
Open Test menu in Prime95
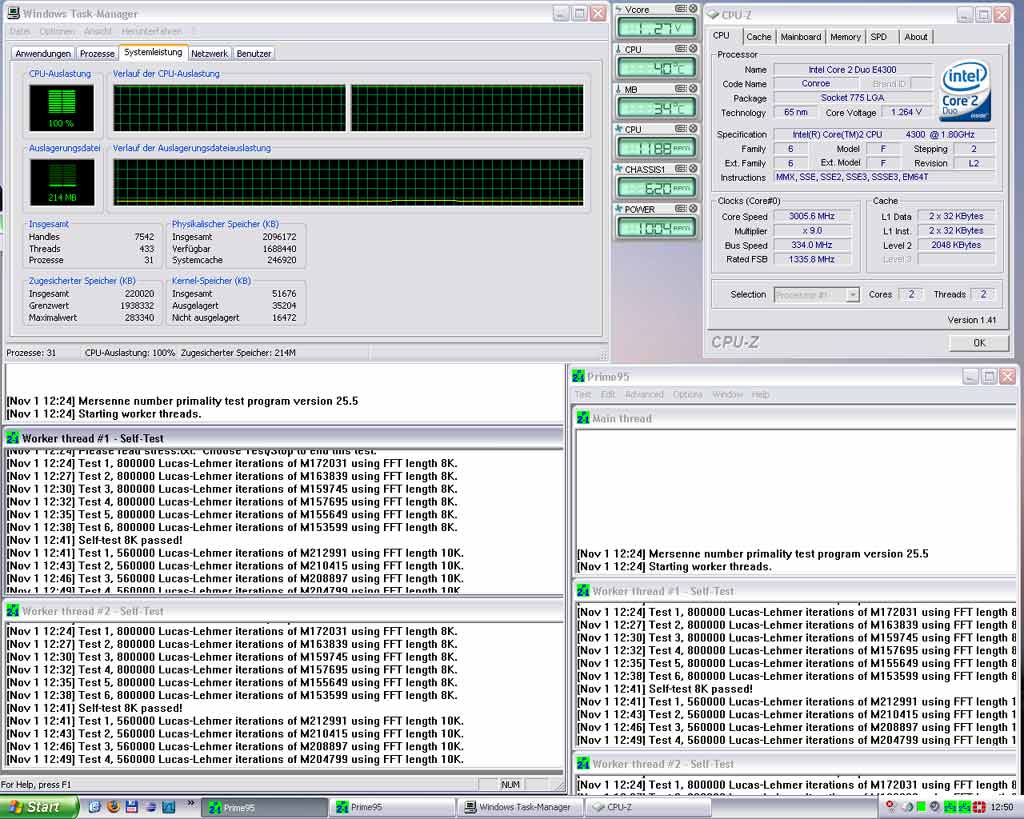tap(583, 394)
